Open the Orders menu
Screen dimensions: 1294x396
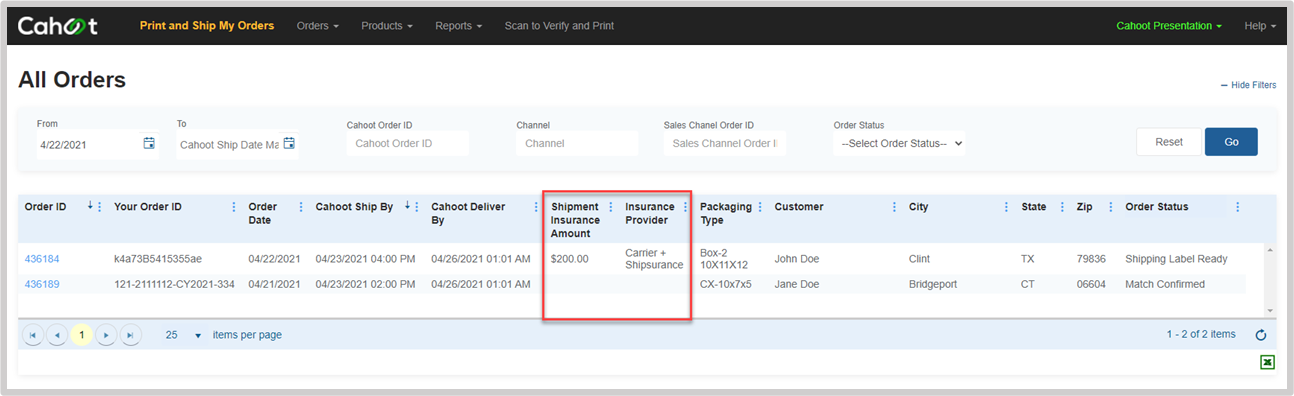318,26
